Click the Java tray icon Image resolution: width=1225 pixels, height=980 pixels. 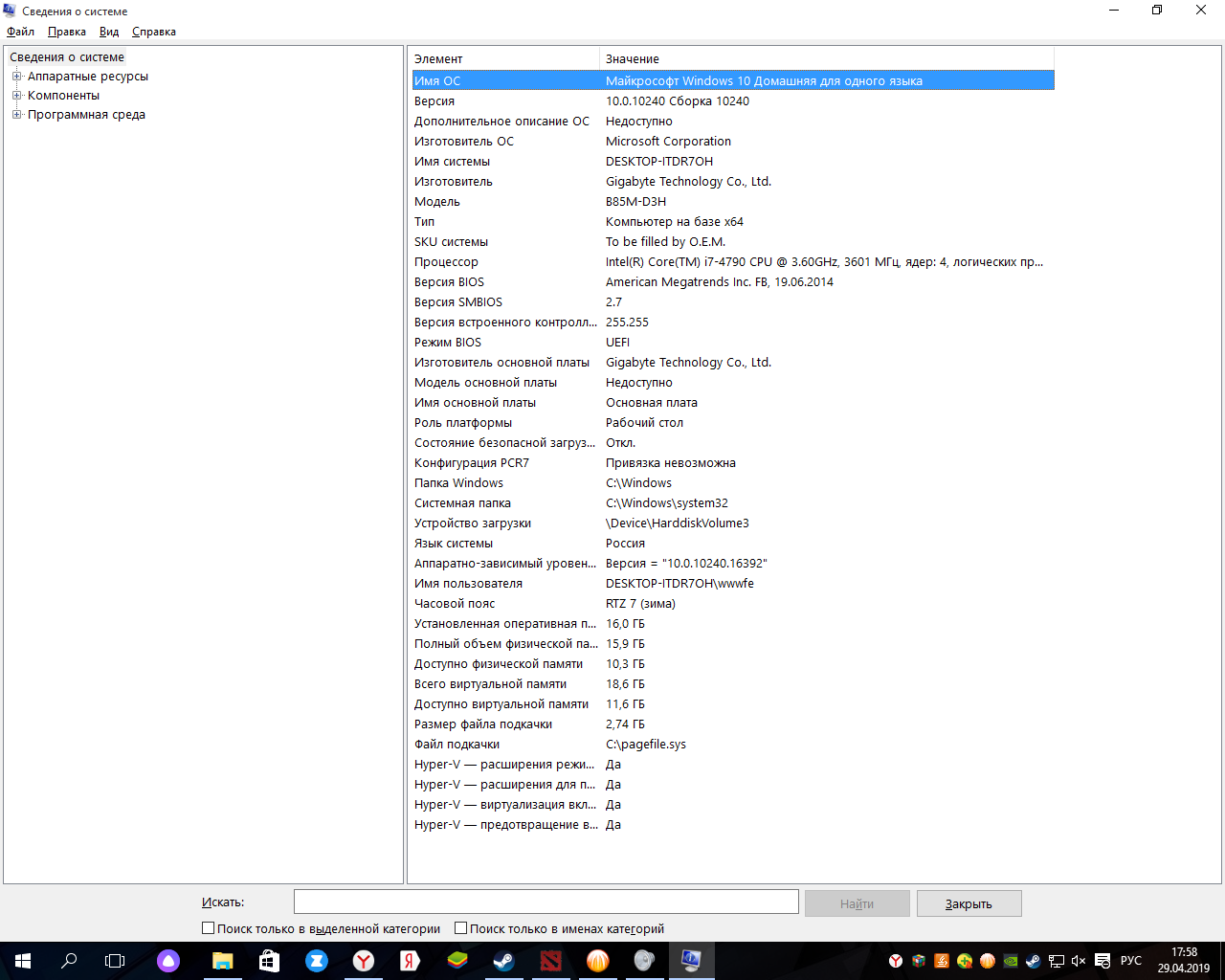(x=942, y=961)
